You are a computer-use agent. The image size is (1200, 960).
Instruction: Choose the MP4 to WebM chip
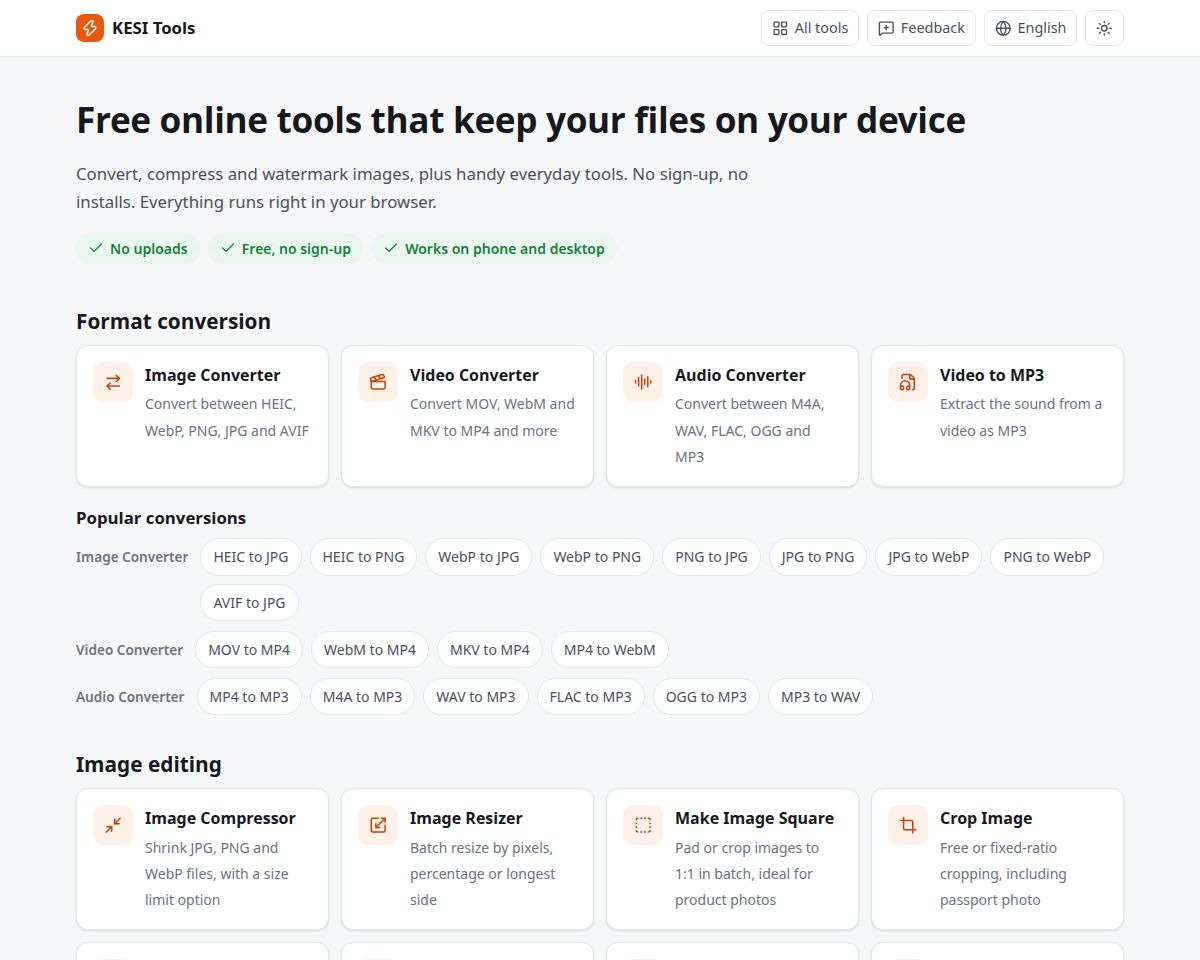point(610,650)
